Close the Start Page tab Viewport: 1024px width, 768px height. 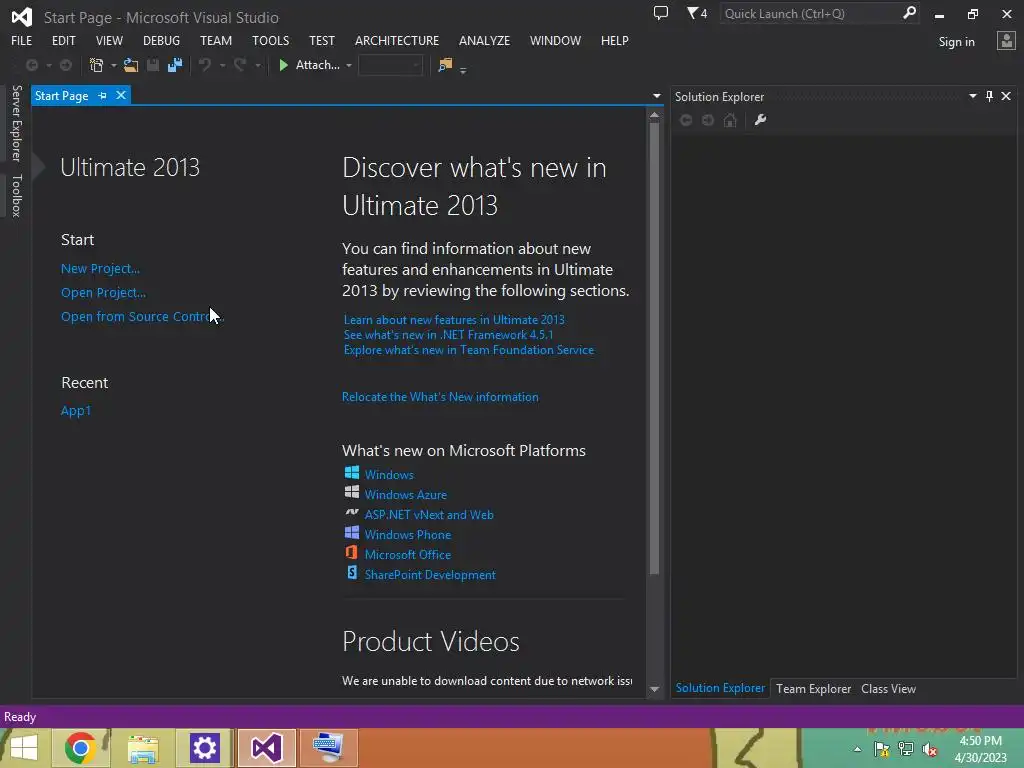click(121, 95)
